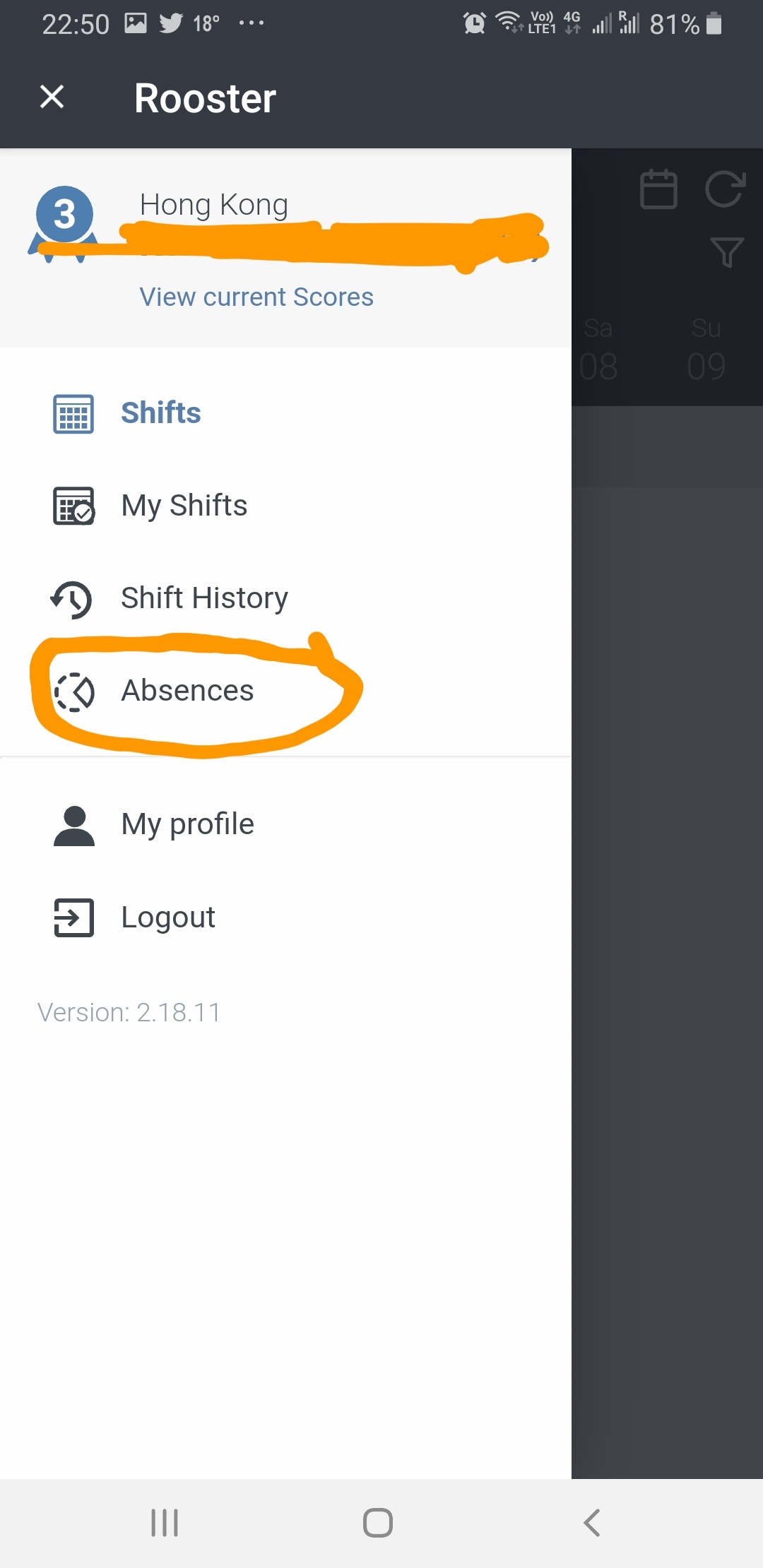Select Logout label
763x1568 pixels.
point(168,917)
